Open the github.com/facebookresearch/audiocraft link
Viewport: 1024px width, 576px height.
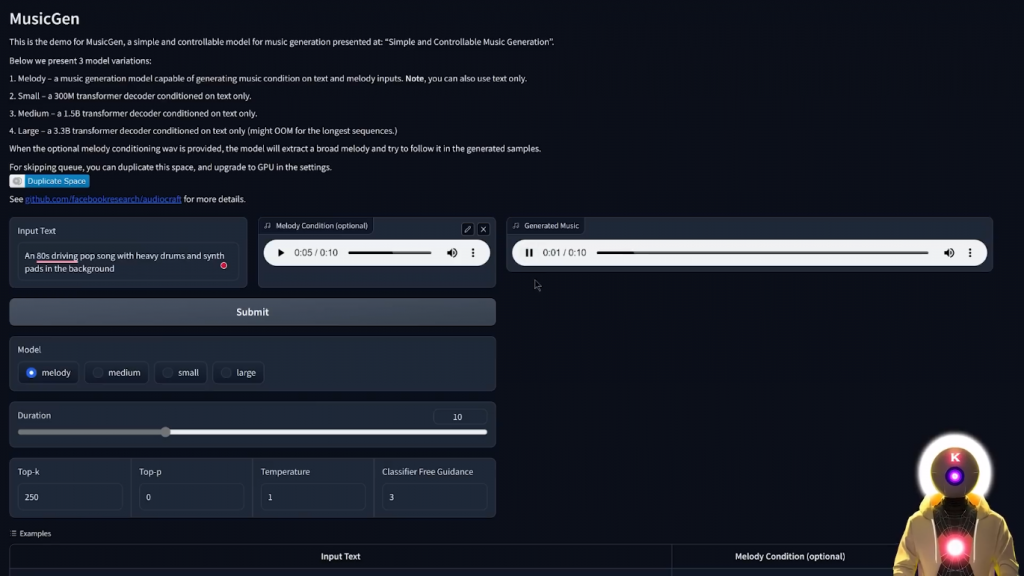(x=103, y=199)
